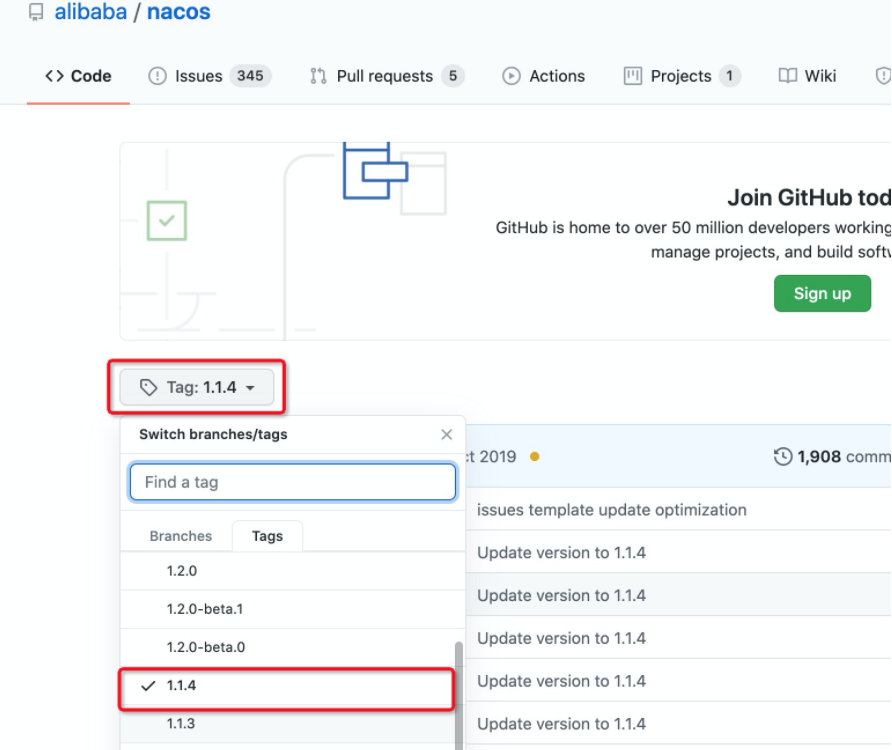Go to the Actions tab
Screen dimensions: 892x750
tap(543, 76)
